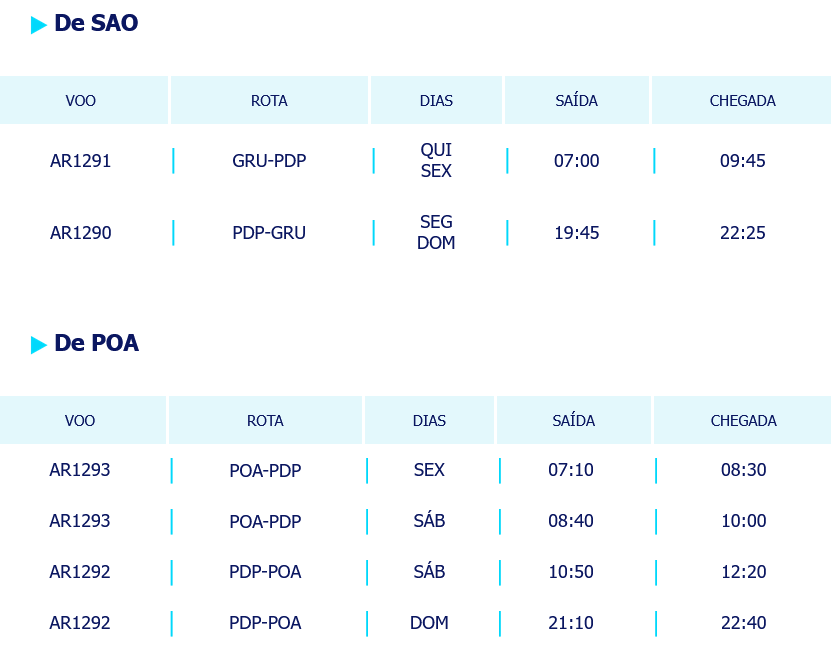Image resolution: width=831 pixels, height=654 pixels.
Task: Click the QUI SEX days cell
Action: (x=436, y=160)
